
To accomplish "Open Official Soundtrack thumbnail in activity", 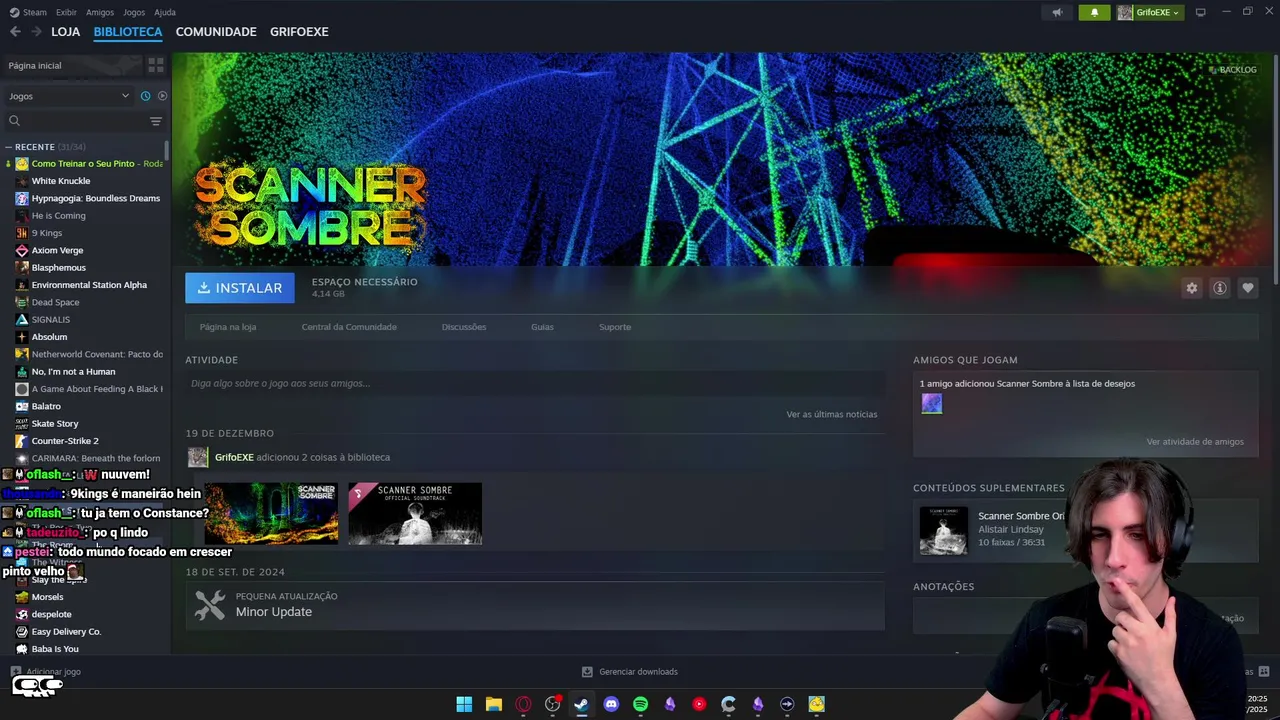I will click(x=415, y=513).
